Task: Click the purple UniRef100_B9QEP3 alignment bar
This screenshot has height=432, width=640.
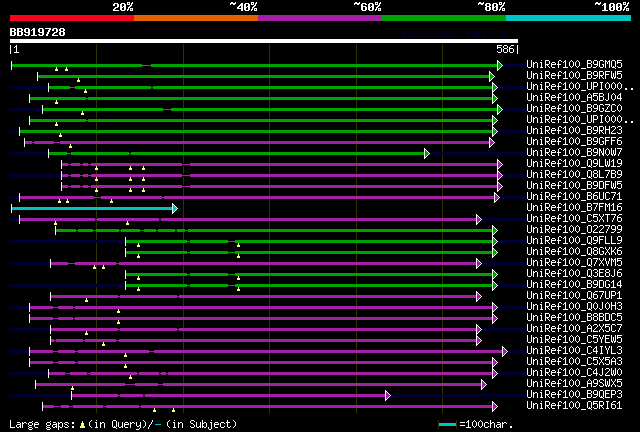Action: coord(229,395)
